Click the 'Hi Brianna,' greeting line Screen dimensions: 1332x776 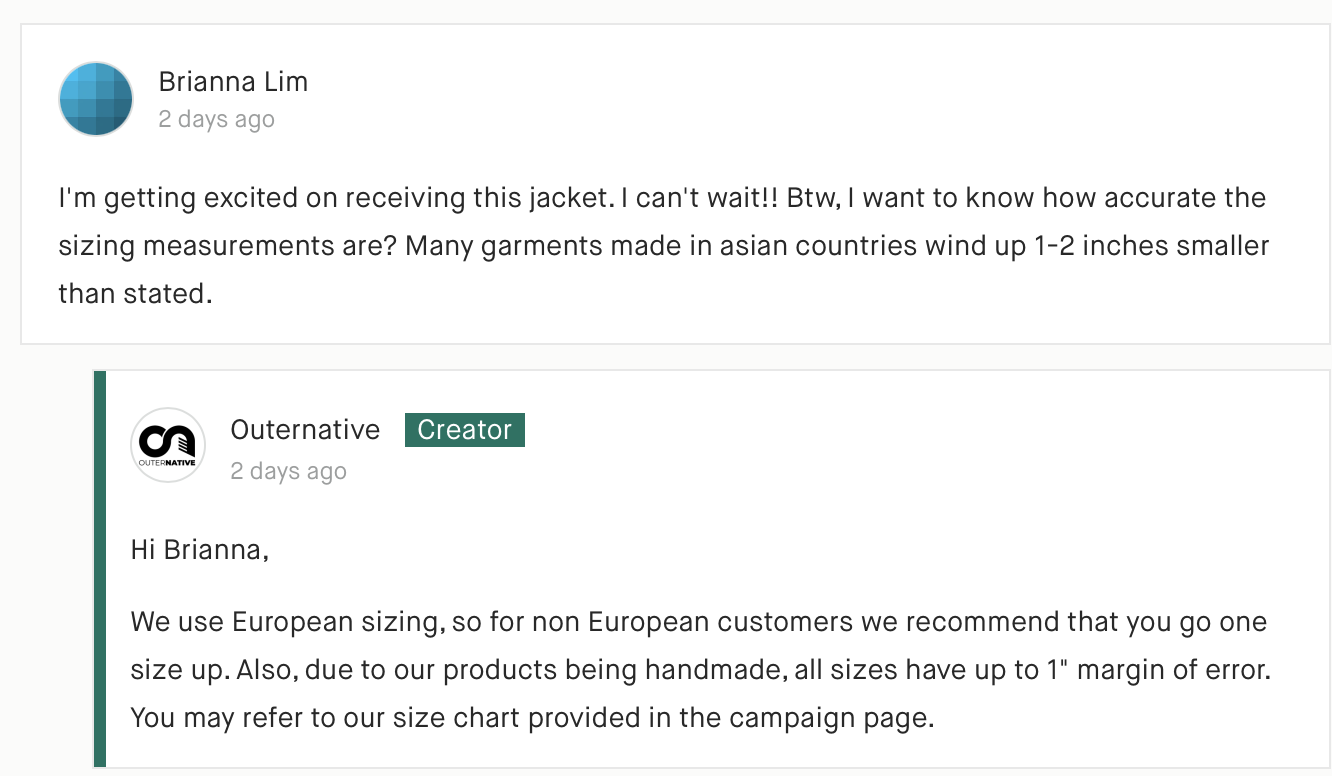(200, 550)
